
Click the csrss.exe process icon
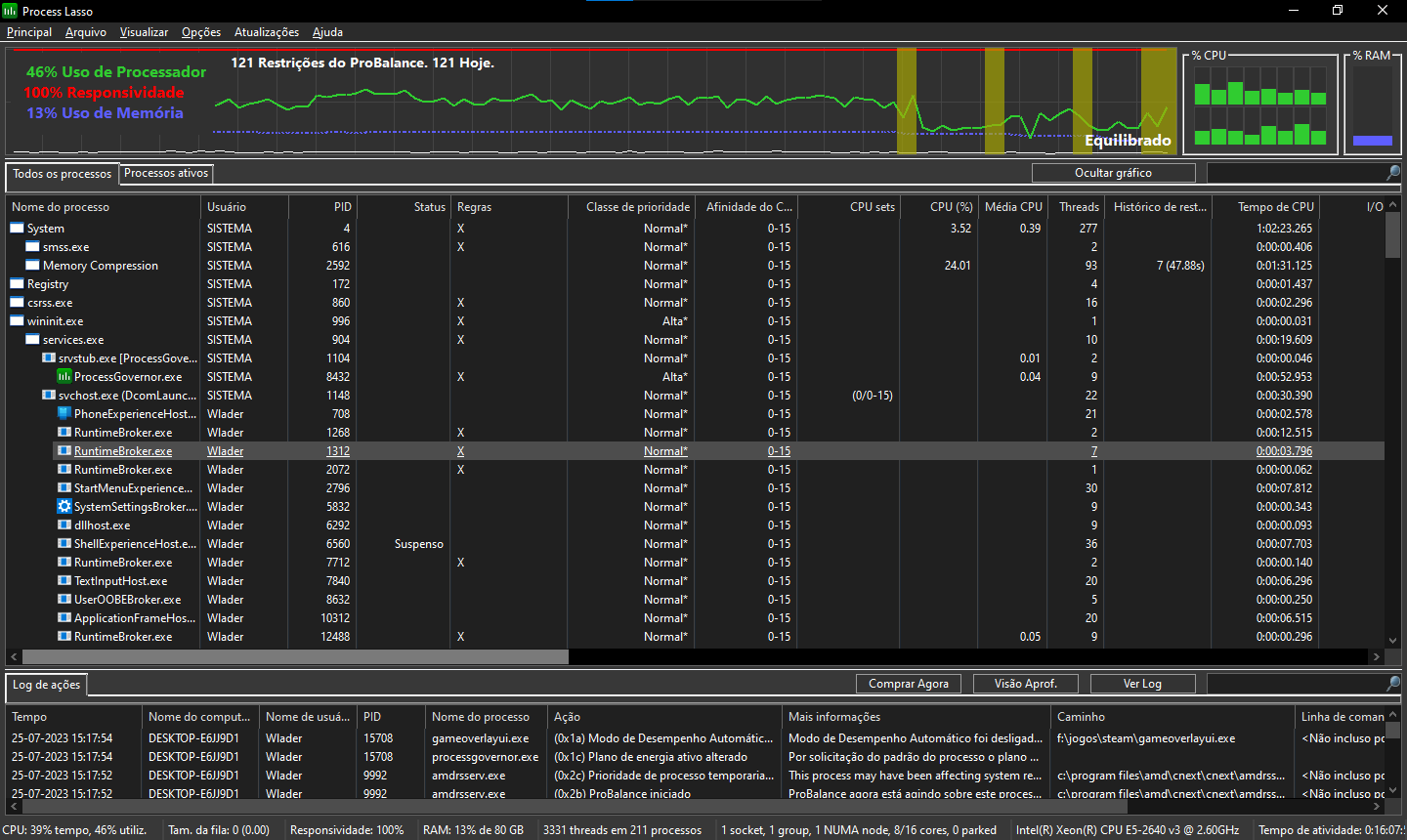coord(17,302)
